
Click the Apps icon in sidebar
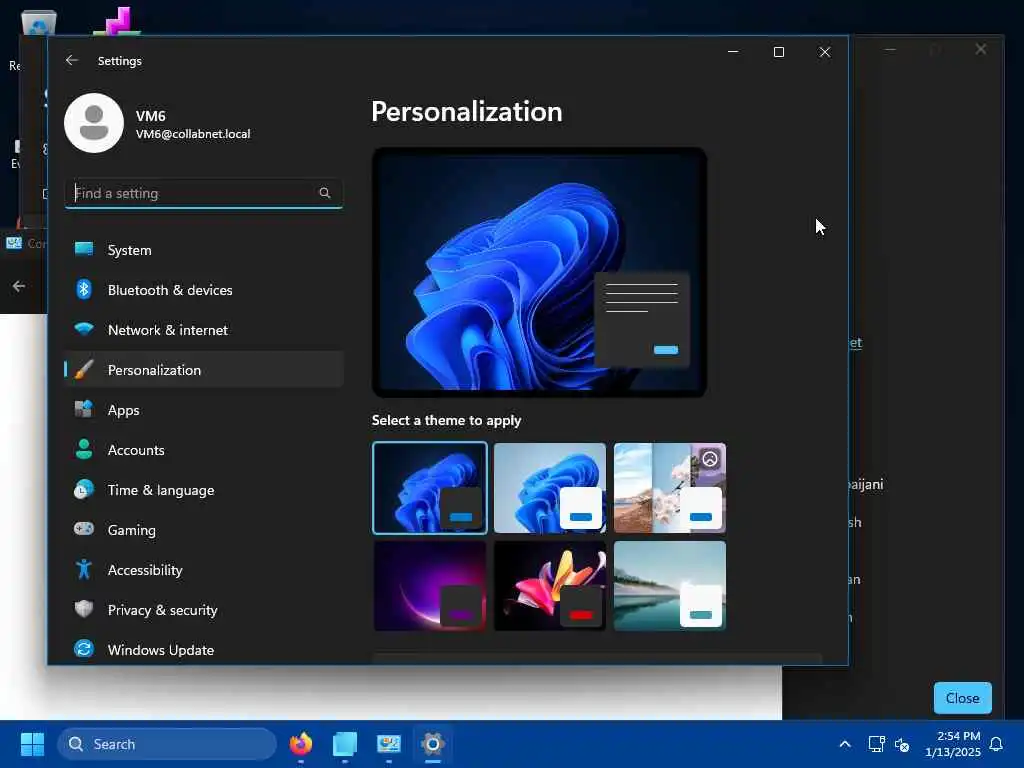(x=84, y=409)
